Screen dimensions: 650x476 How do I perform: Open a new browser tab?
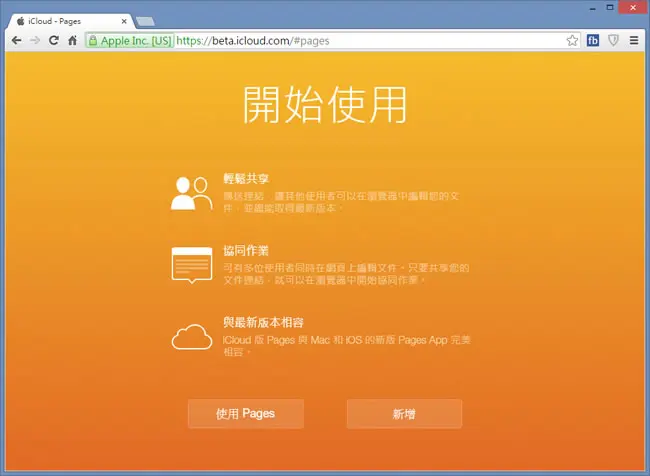click(145, 21)
